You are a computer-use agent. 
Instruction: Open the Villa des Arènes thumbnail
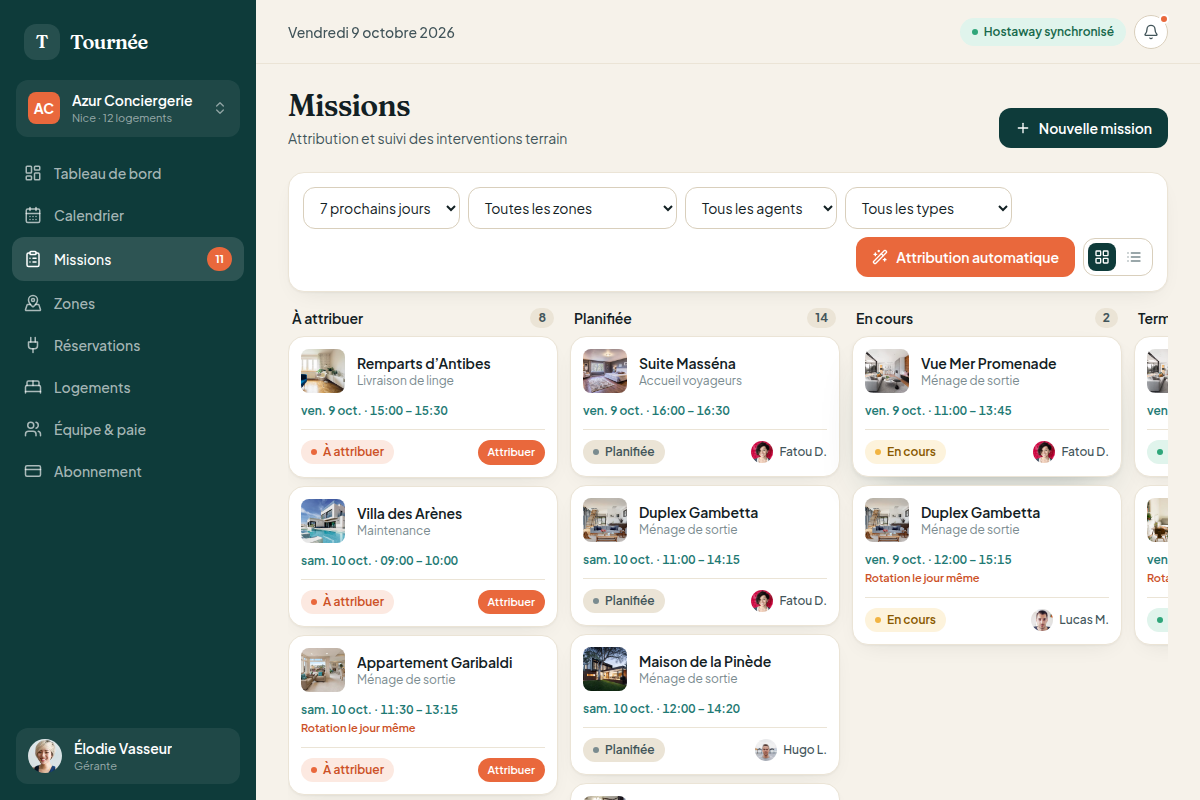click(x=323, y=521)
